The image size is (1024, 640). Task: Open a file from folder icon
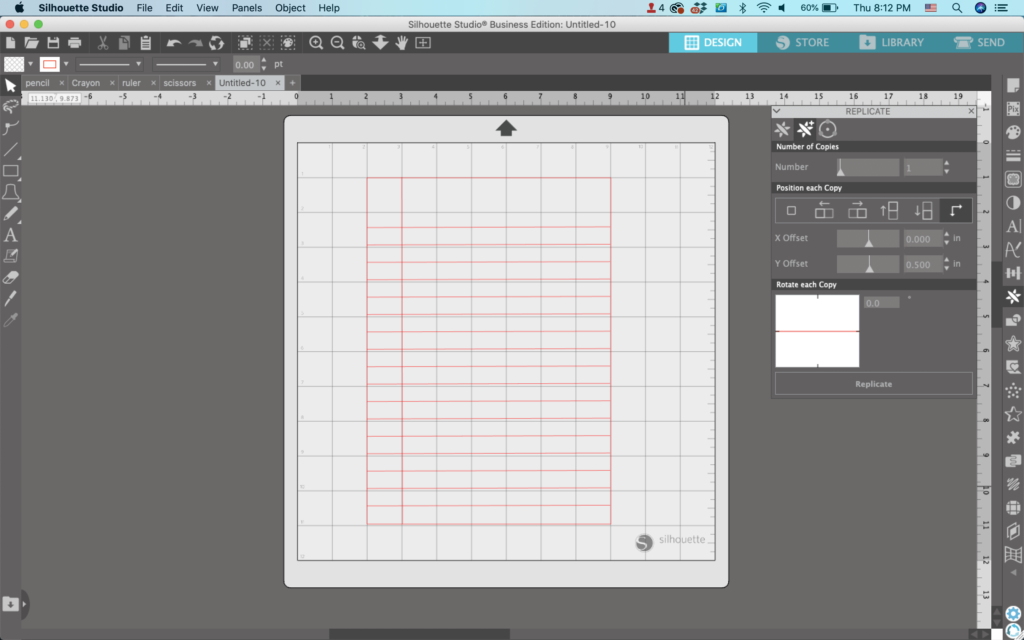[x=31, y=43]
